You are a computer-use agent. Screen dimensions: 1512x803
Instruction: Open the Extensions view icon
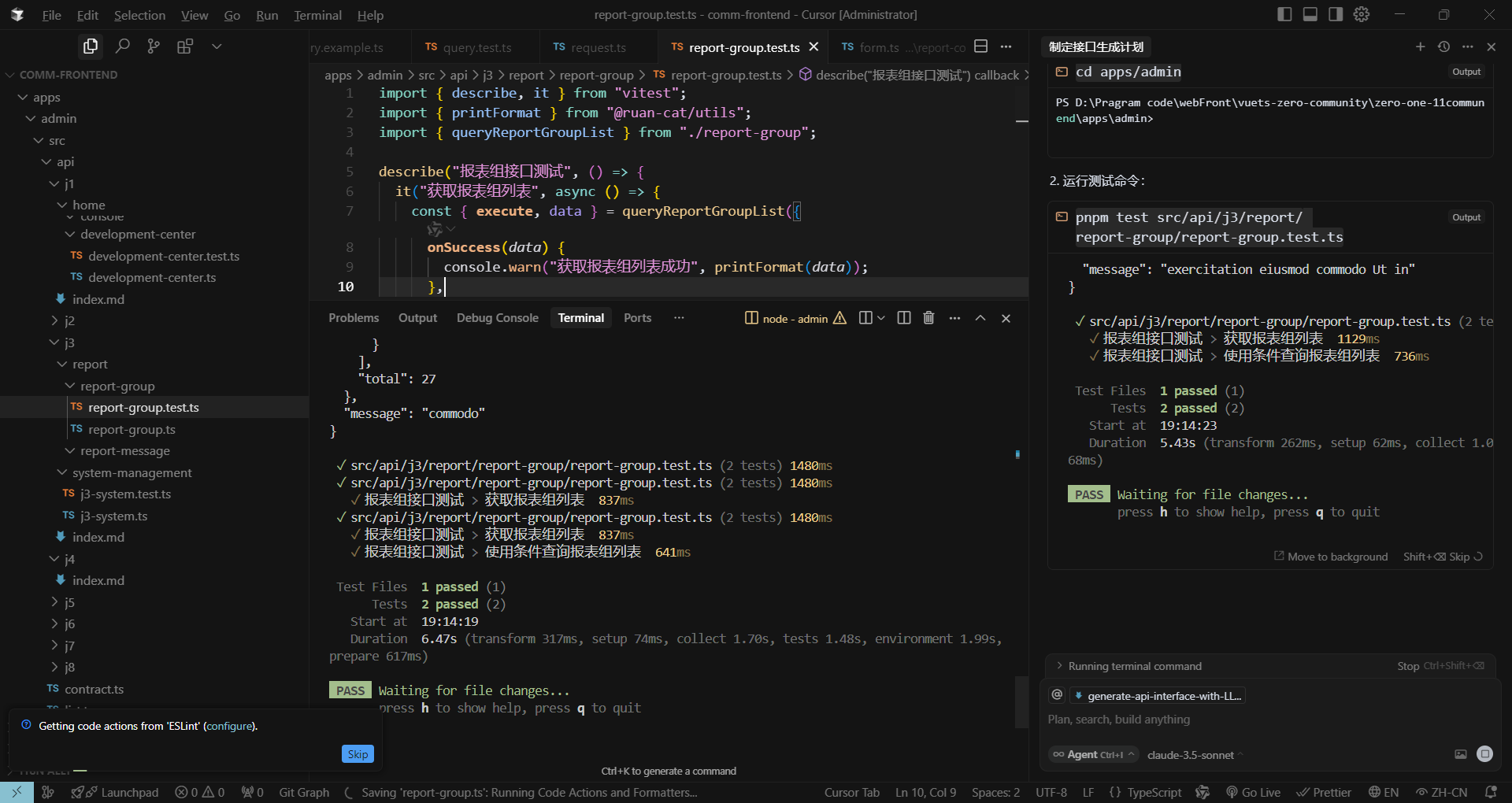pos(185,46)
